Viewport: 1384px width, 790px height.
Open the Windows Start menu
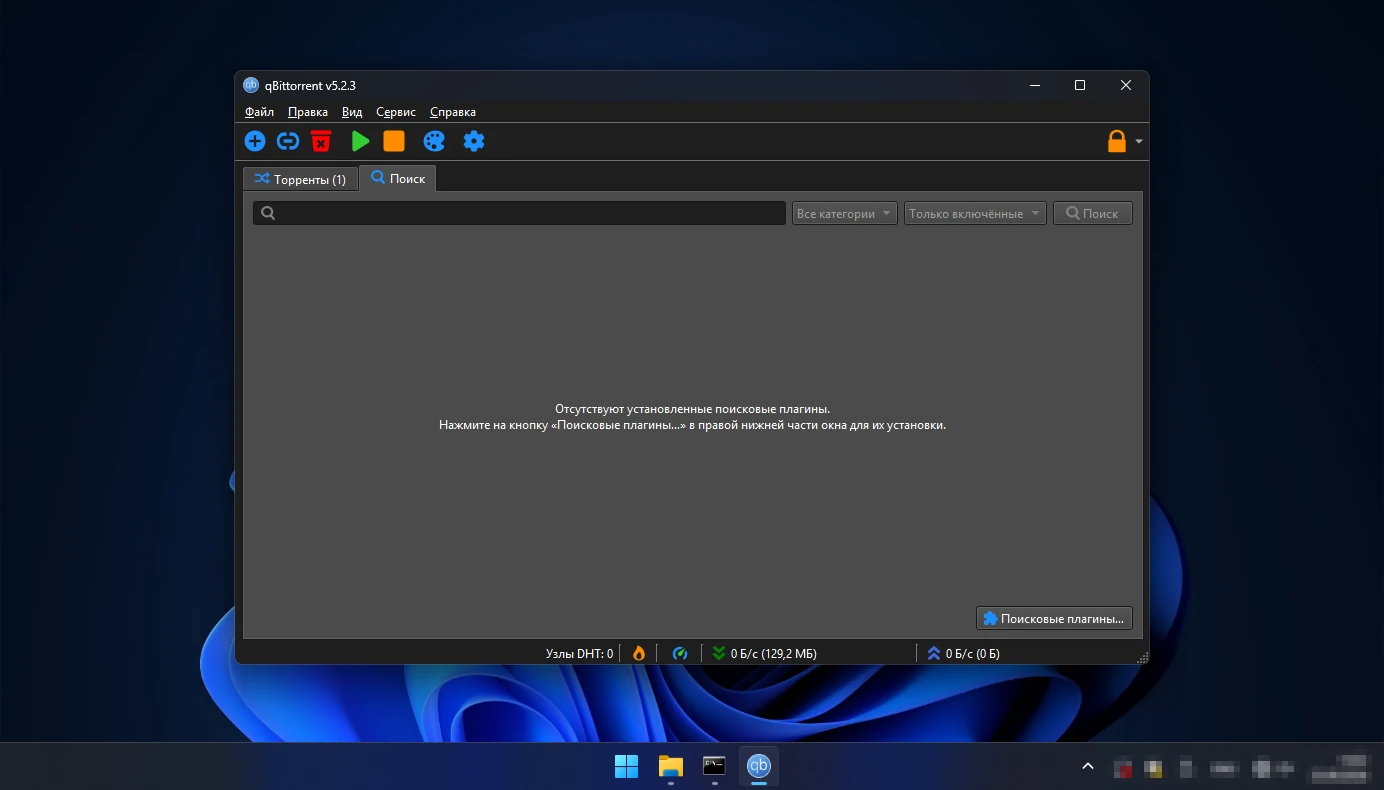pyautogui.click(x=627, y=766)
